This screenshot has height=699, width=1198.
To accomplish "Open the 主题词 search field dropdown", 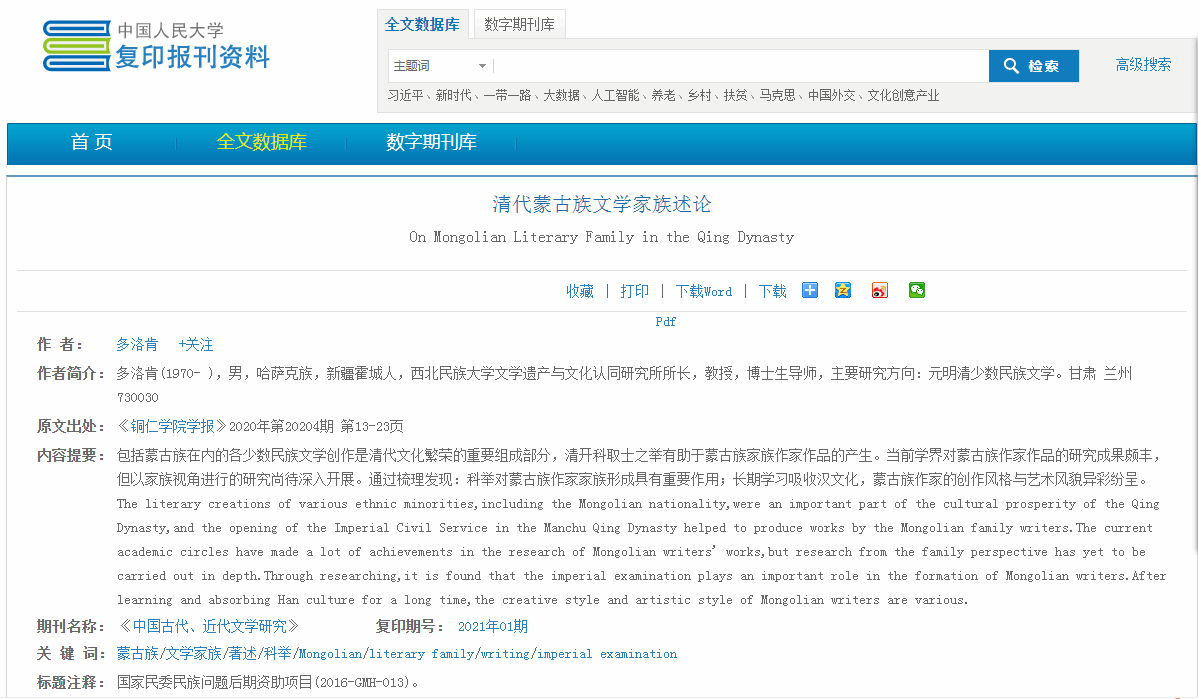I will click(440, 66).
